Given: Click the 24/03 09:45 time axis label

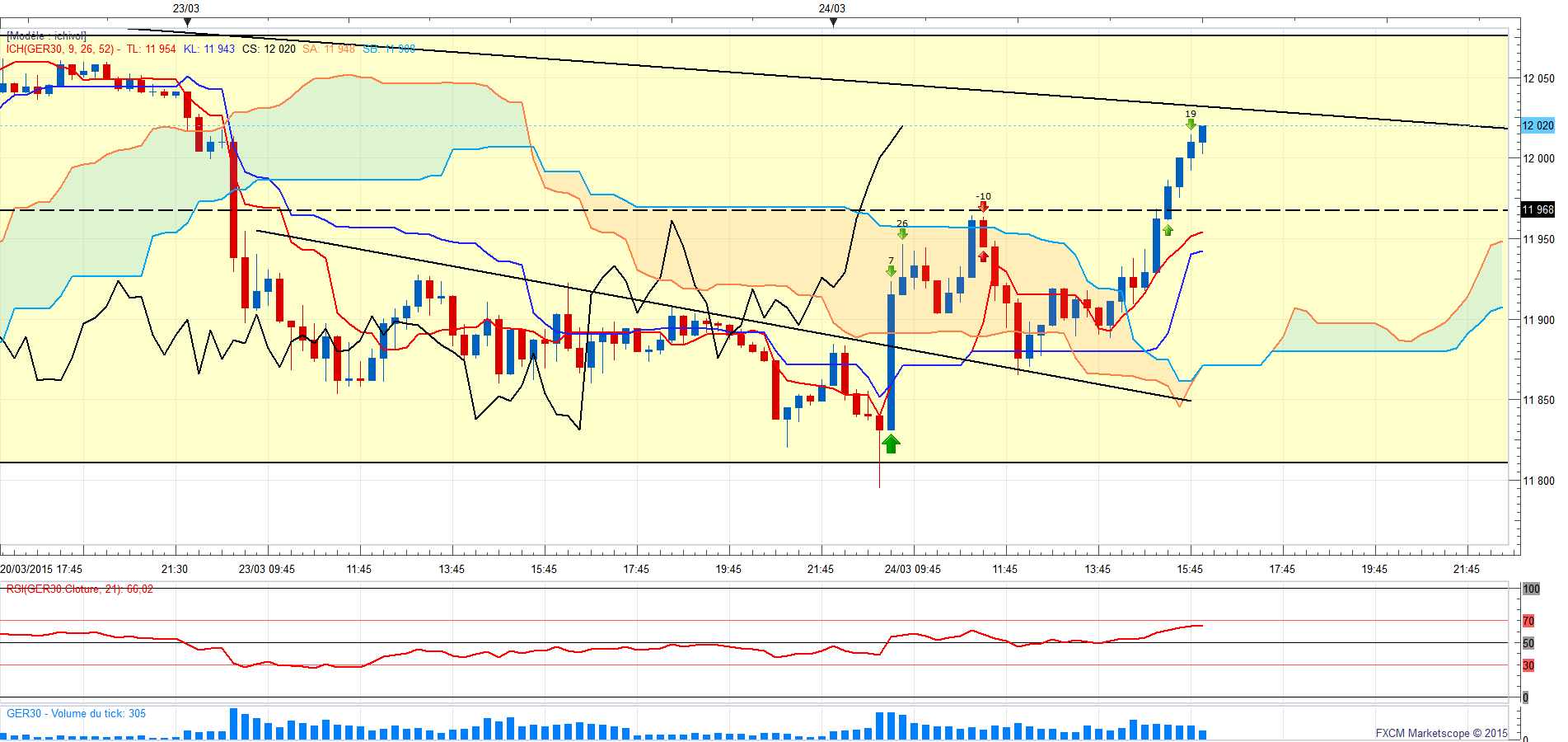Looking at the screenshot, I should click(913, 569).
